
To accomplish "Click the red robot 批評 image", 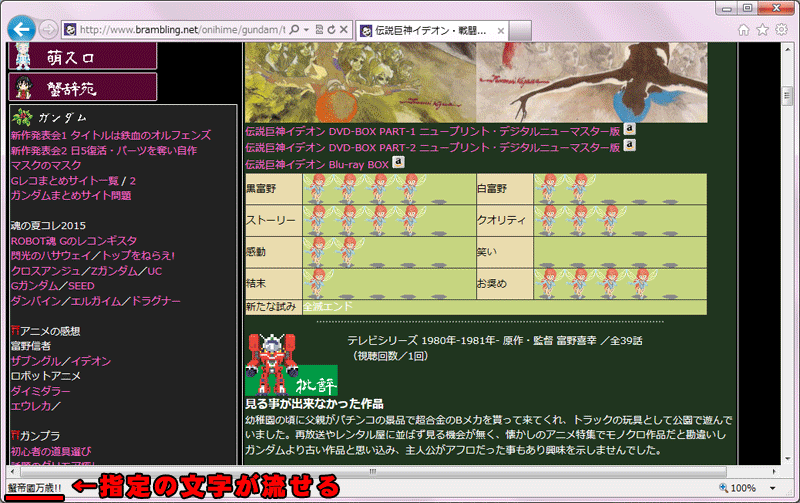I will [x=291, y=365].
